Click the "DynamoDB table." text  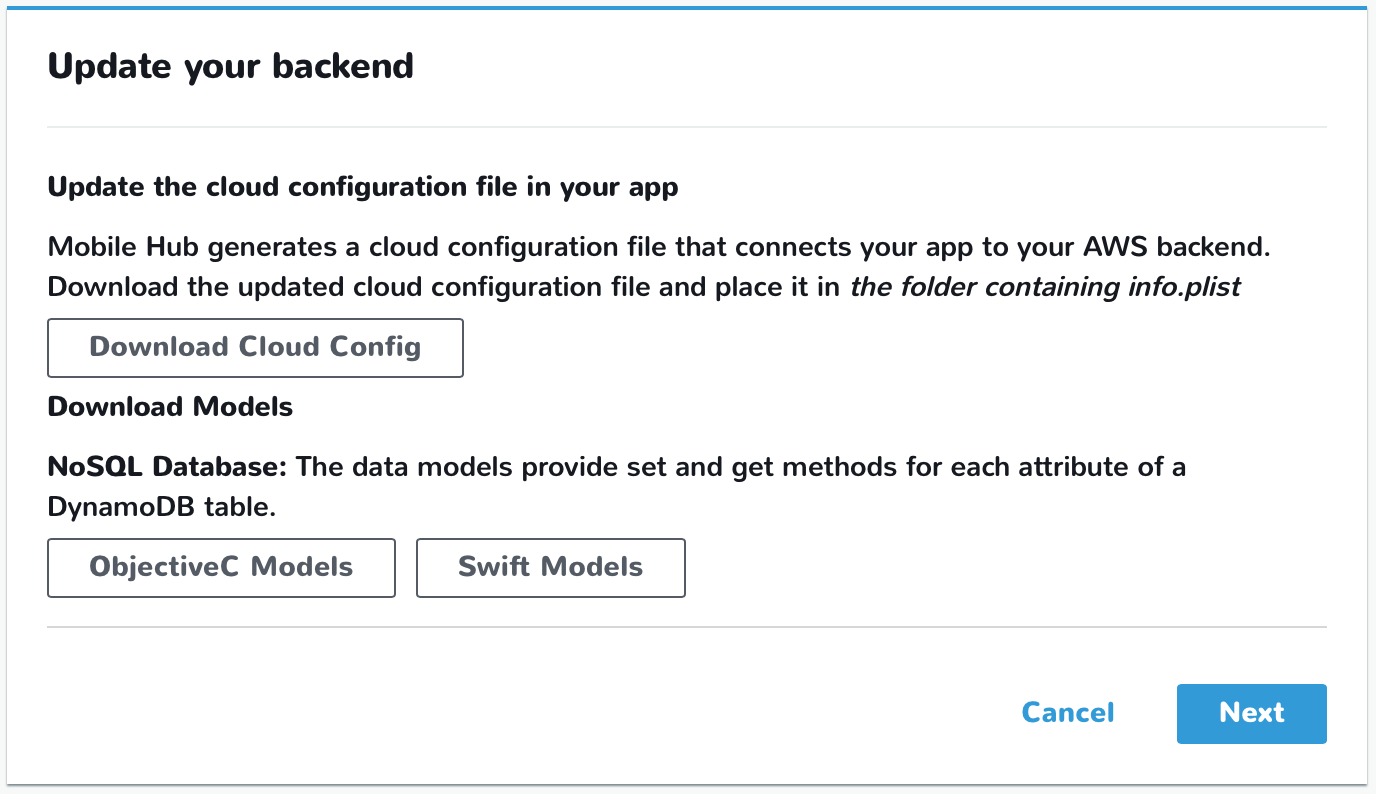click(161, 507)
